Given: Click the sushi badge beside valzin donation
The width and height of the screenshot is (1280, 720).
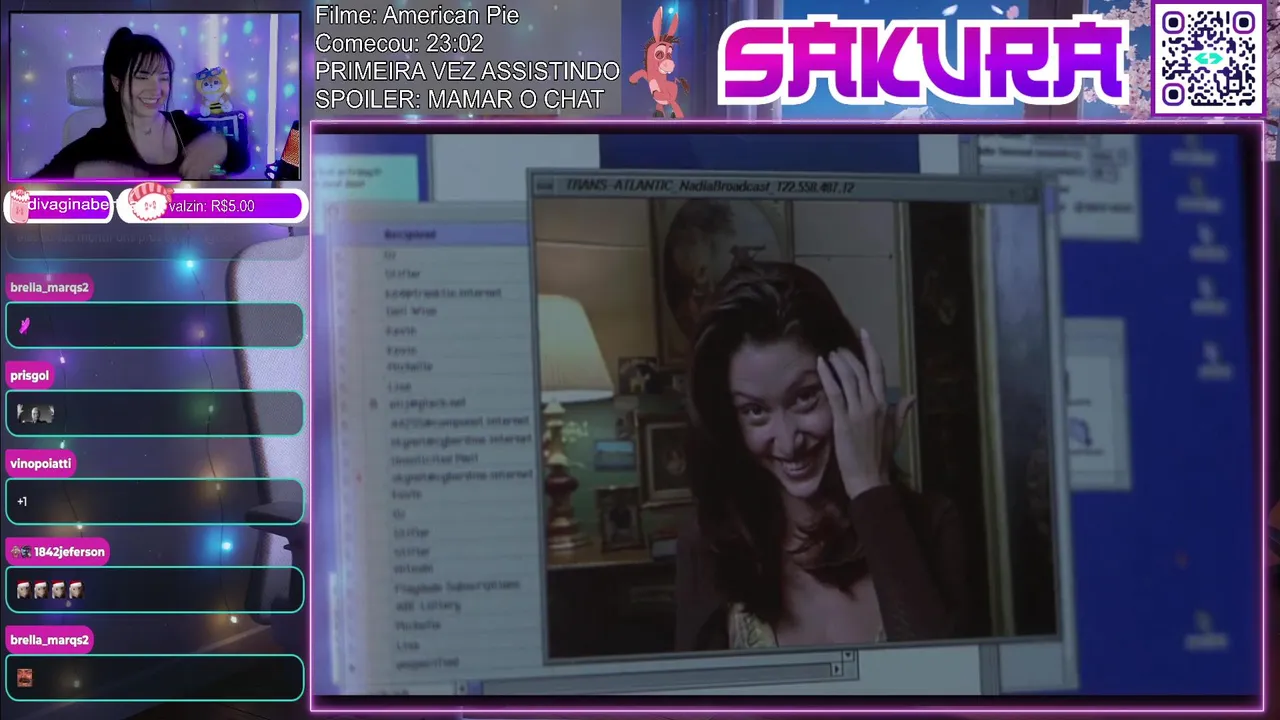Looking at the screenshot, I should click(x=151, y=201).
